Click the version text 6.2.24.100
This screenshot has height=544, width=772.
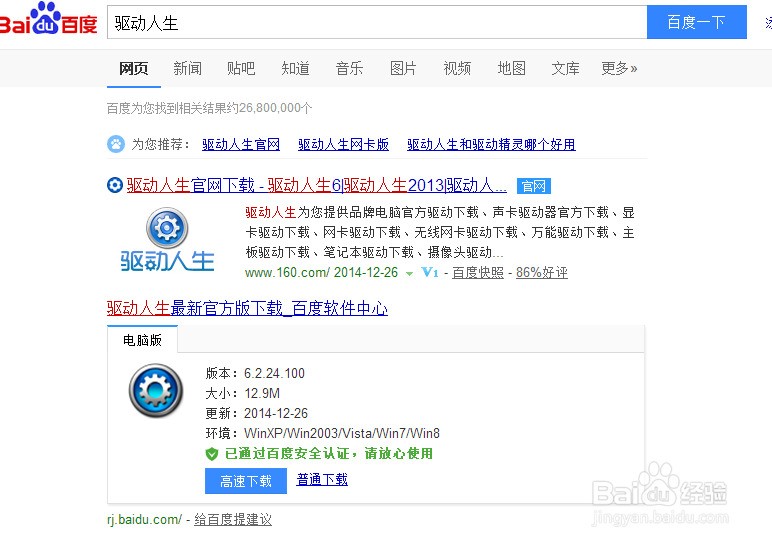[274, 374]
